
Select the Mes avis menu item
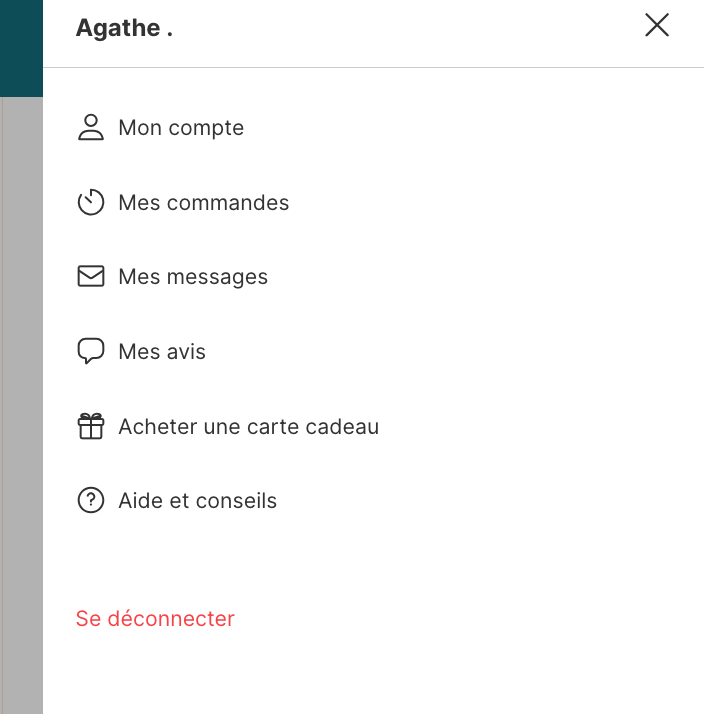162,352
